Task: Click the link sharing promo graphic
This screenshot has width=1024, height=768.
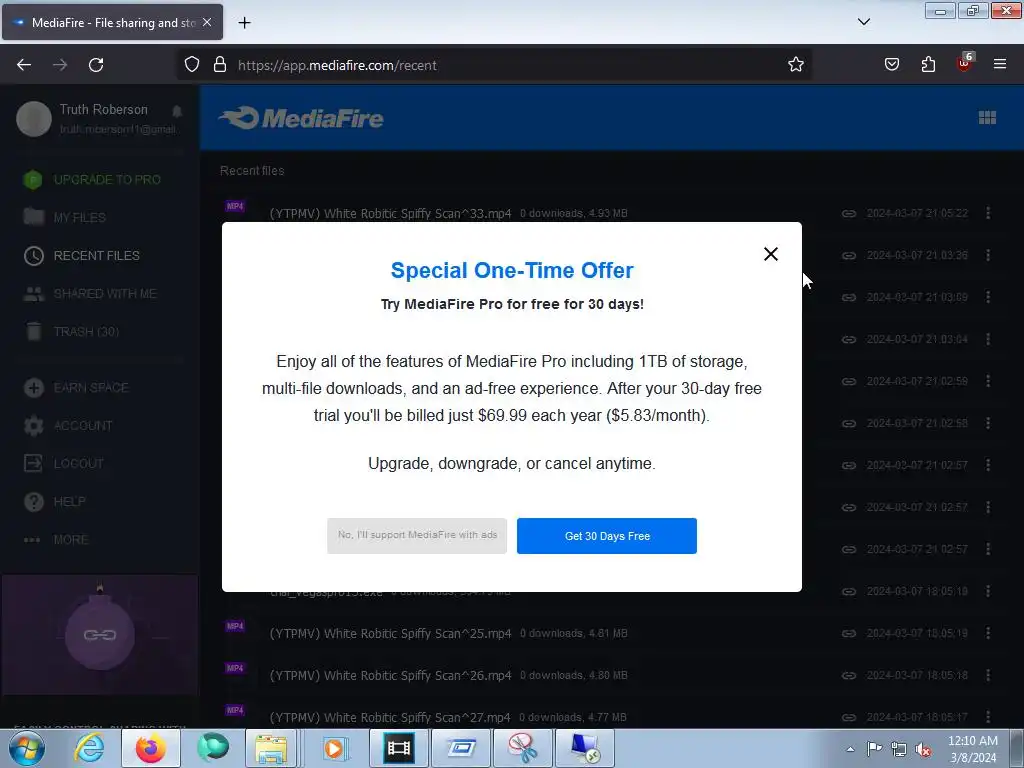Action: (x=100, y=635)
